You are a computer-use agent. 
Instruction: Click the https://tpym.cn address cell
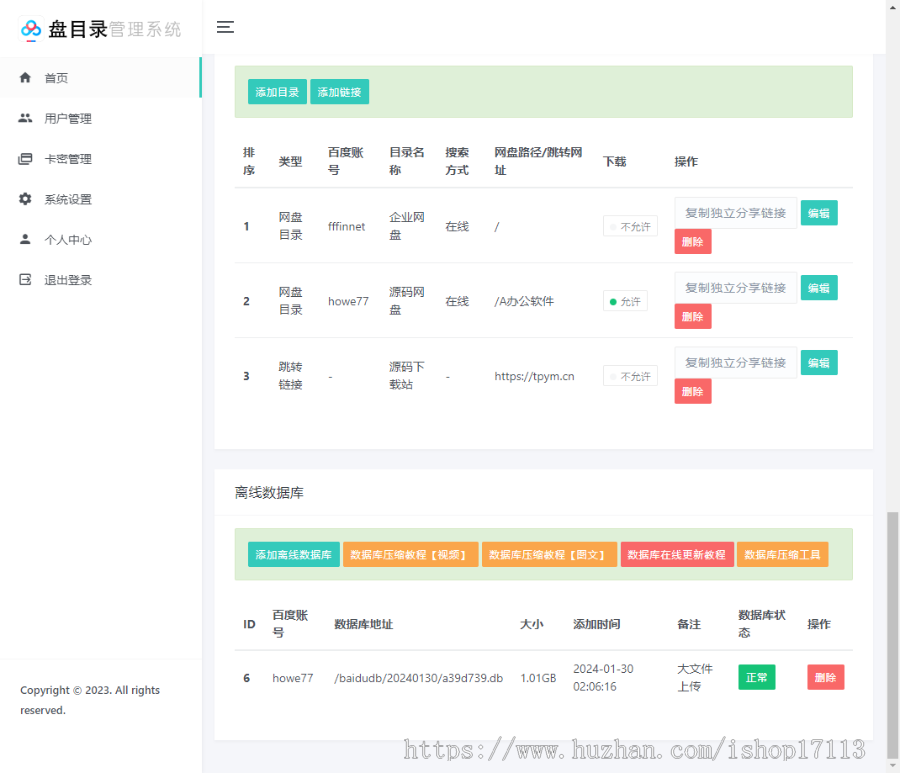[534, 376]
